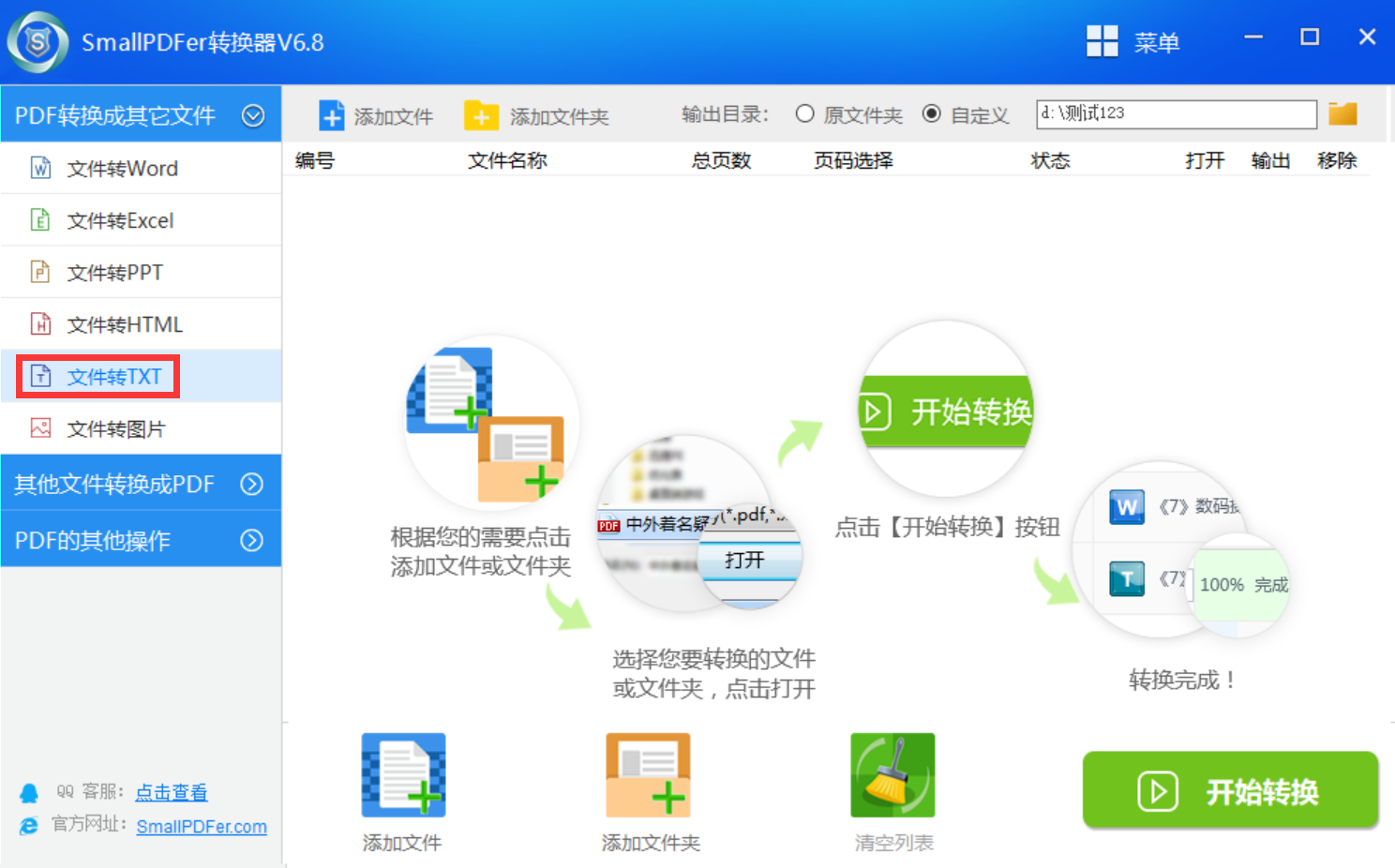1395x868 pixels.
Task: Open the SmallPDFer.com website link
Action: coord(201,827)
